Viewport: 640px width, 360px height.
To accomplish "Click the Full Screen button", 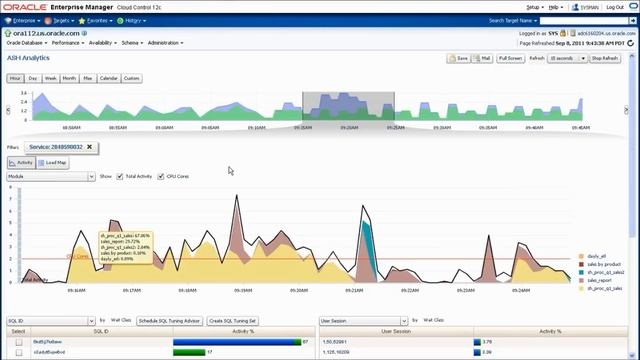I will click(511, 58).
